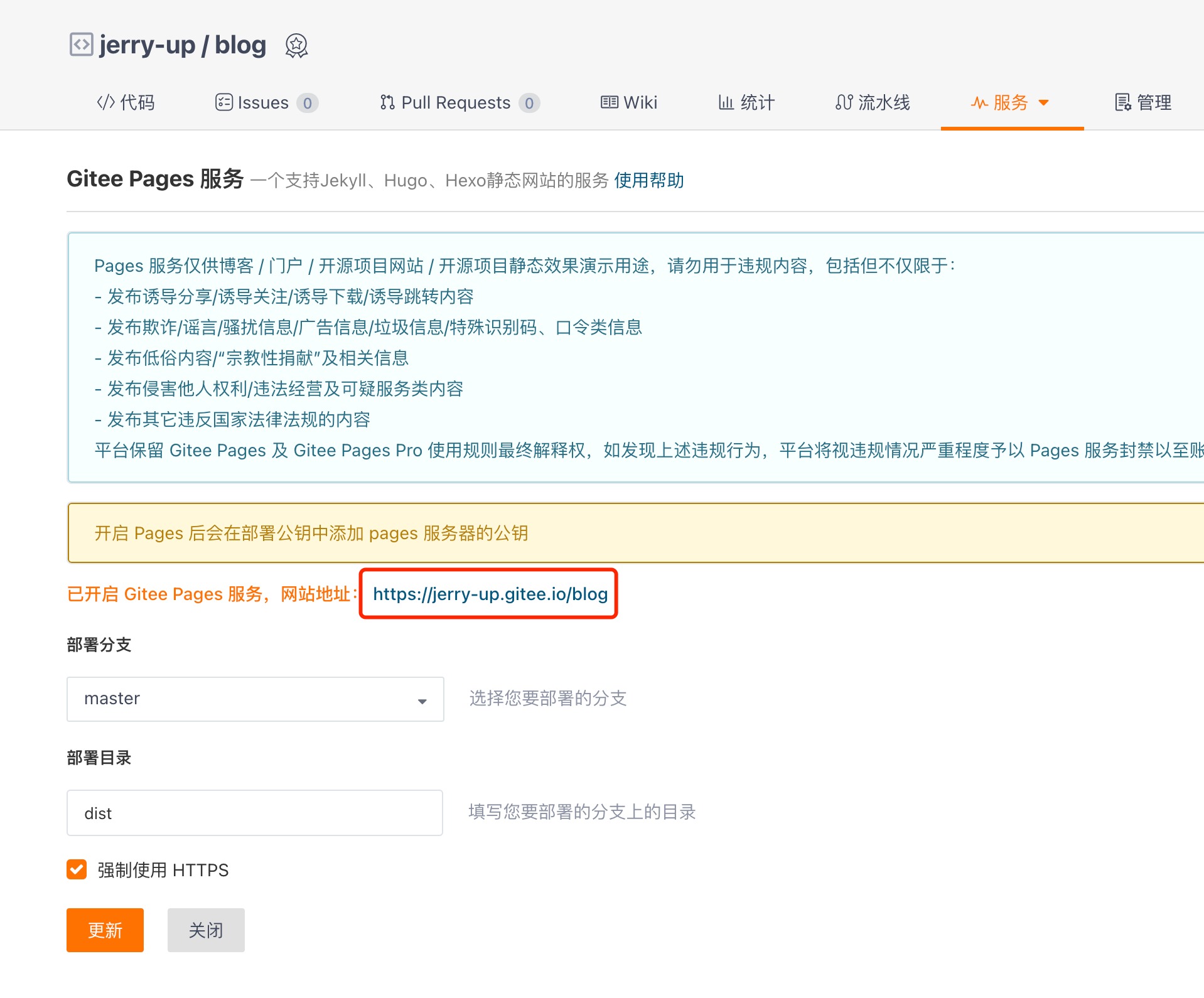
Task: Open the 使用帮助 help link
Action: [x=648, y=181]
